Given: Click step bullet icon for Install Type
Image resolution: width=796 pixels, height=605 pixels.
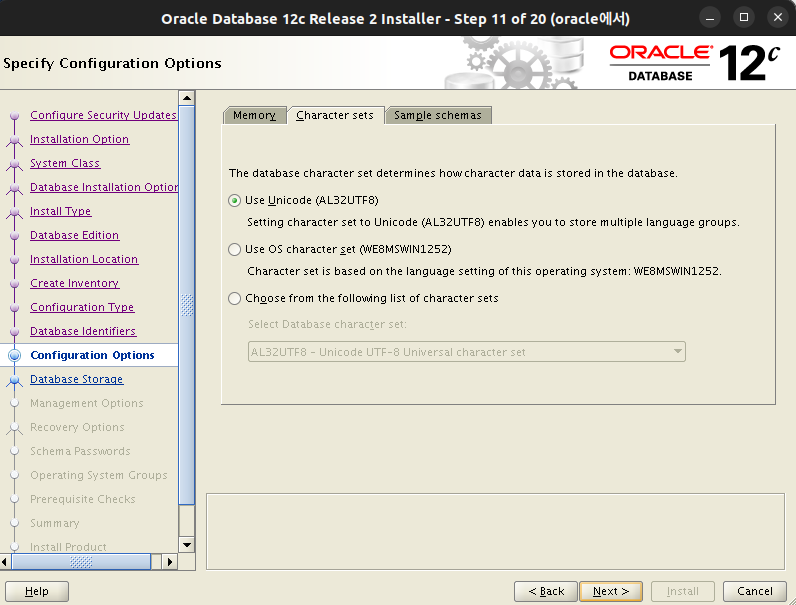Looking at the screenshot, I should [x=15, y=212].
